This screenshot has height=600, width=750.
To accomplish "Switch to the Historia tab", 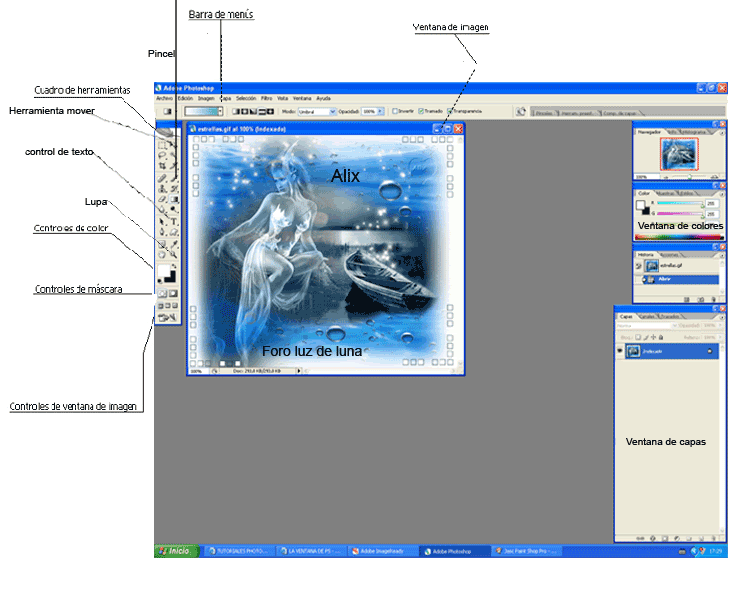I will click(647, 255).
